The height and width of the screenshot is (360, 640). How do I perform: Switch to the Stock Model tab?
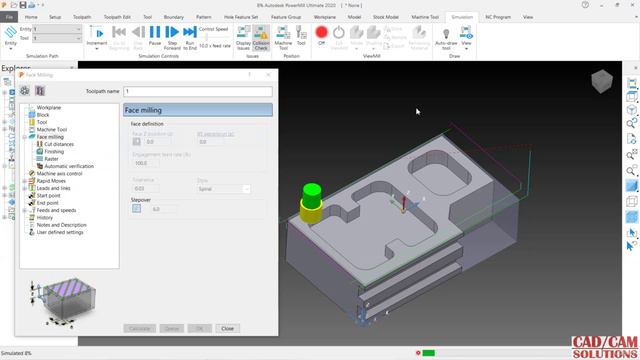386,17
